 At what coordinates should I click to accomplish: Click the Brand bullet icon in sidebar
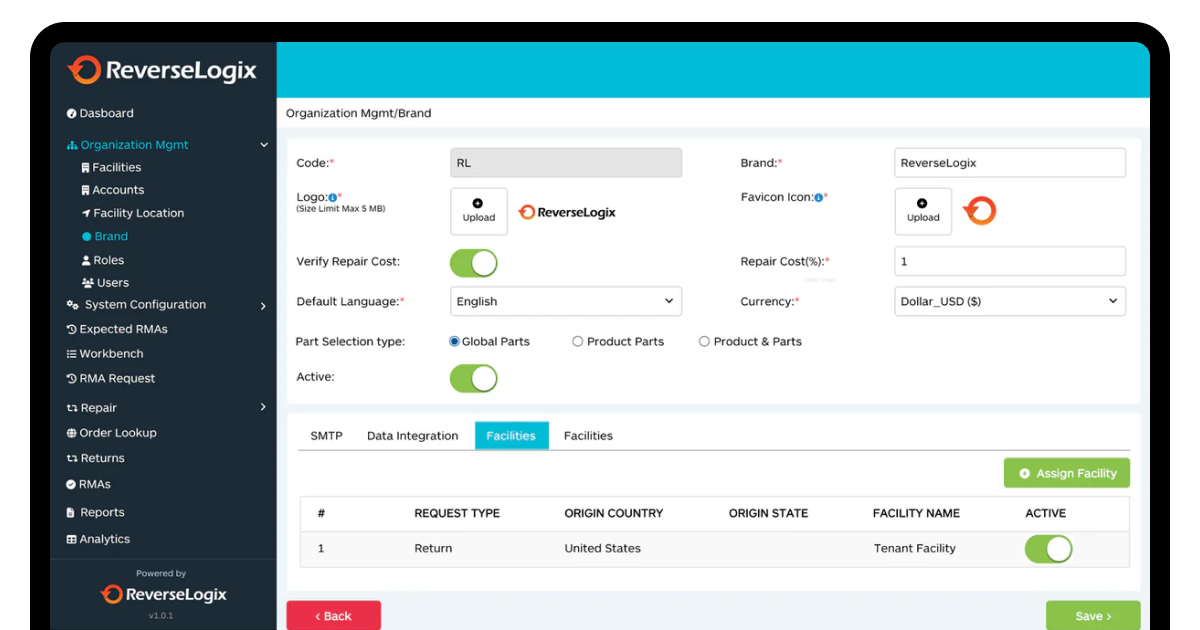pyautogui.click(x=86, y=237)
